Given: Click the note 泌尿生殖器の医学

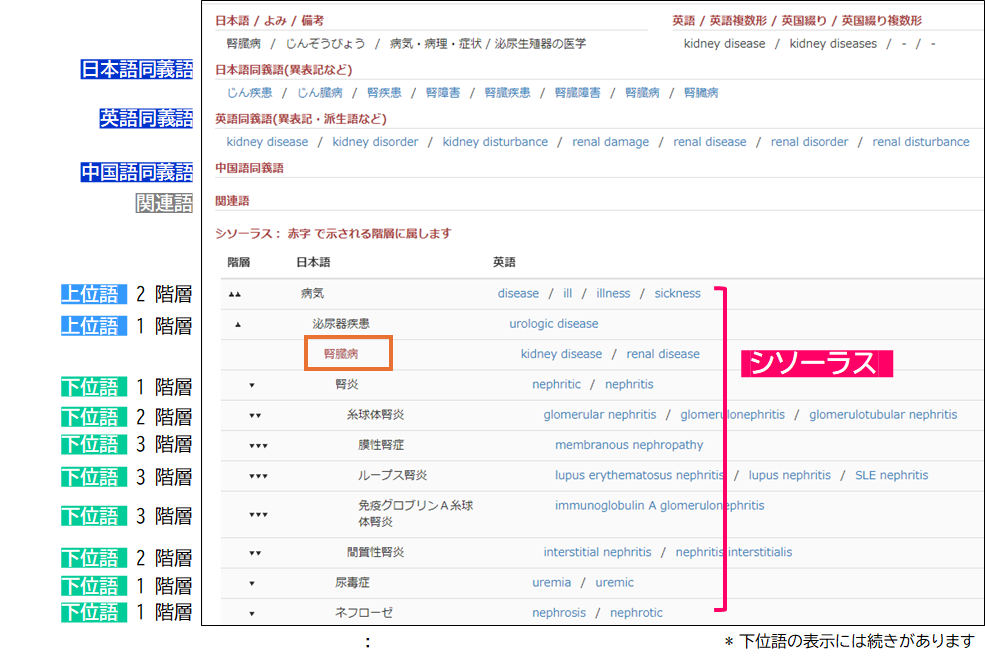Looking at the screenshot, I should pos(540,44).
